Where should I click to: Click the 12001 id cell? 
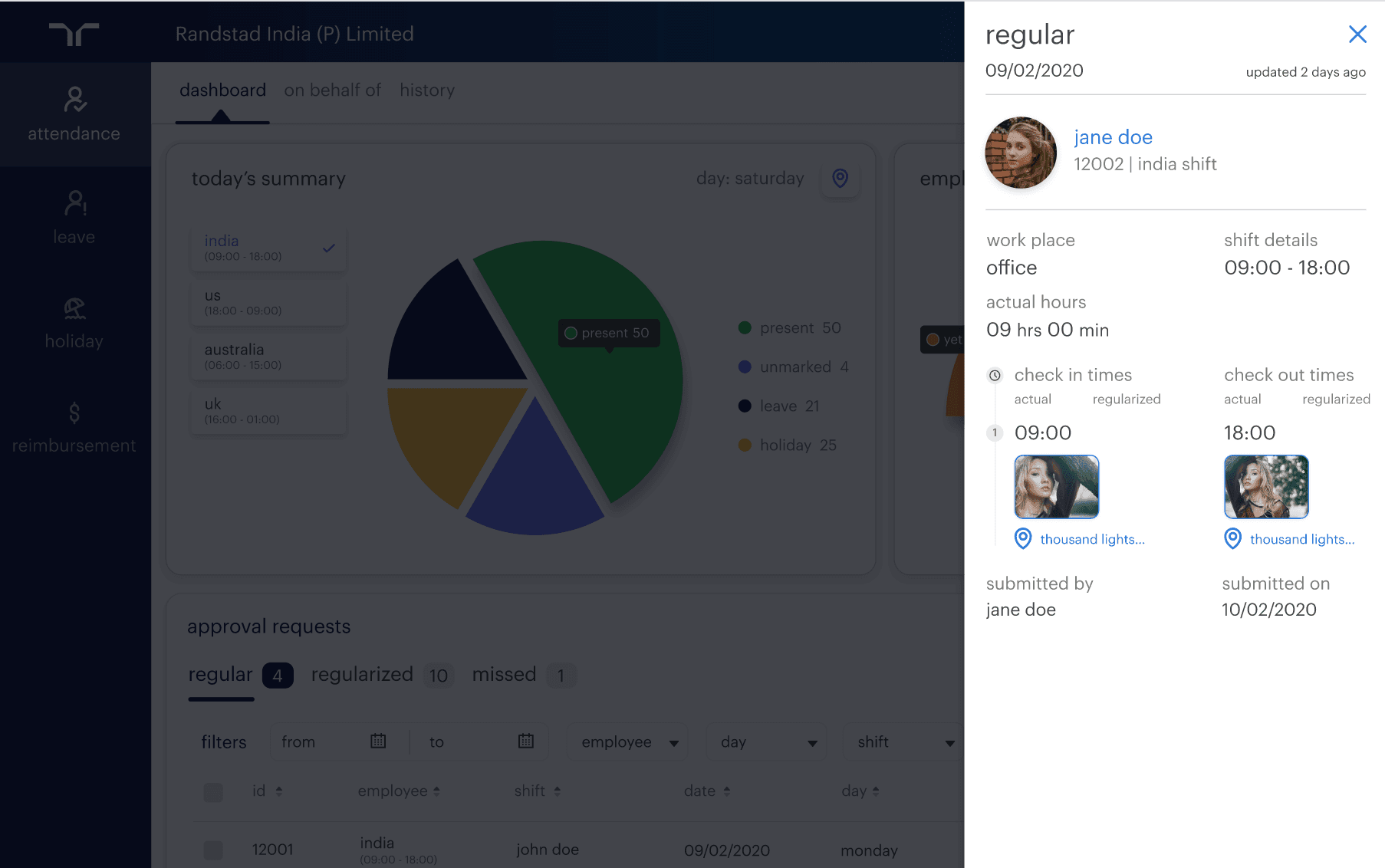point(273,850)
